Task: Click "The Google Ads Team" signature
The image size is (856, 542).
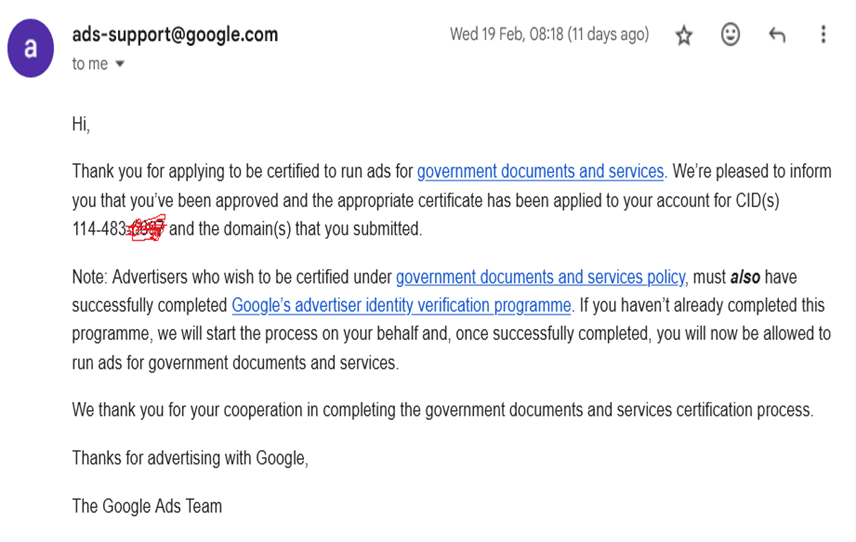Action: click(x=147, y=506)
